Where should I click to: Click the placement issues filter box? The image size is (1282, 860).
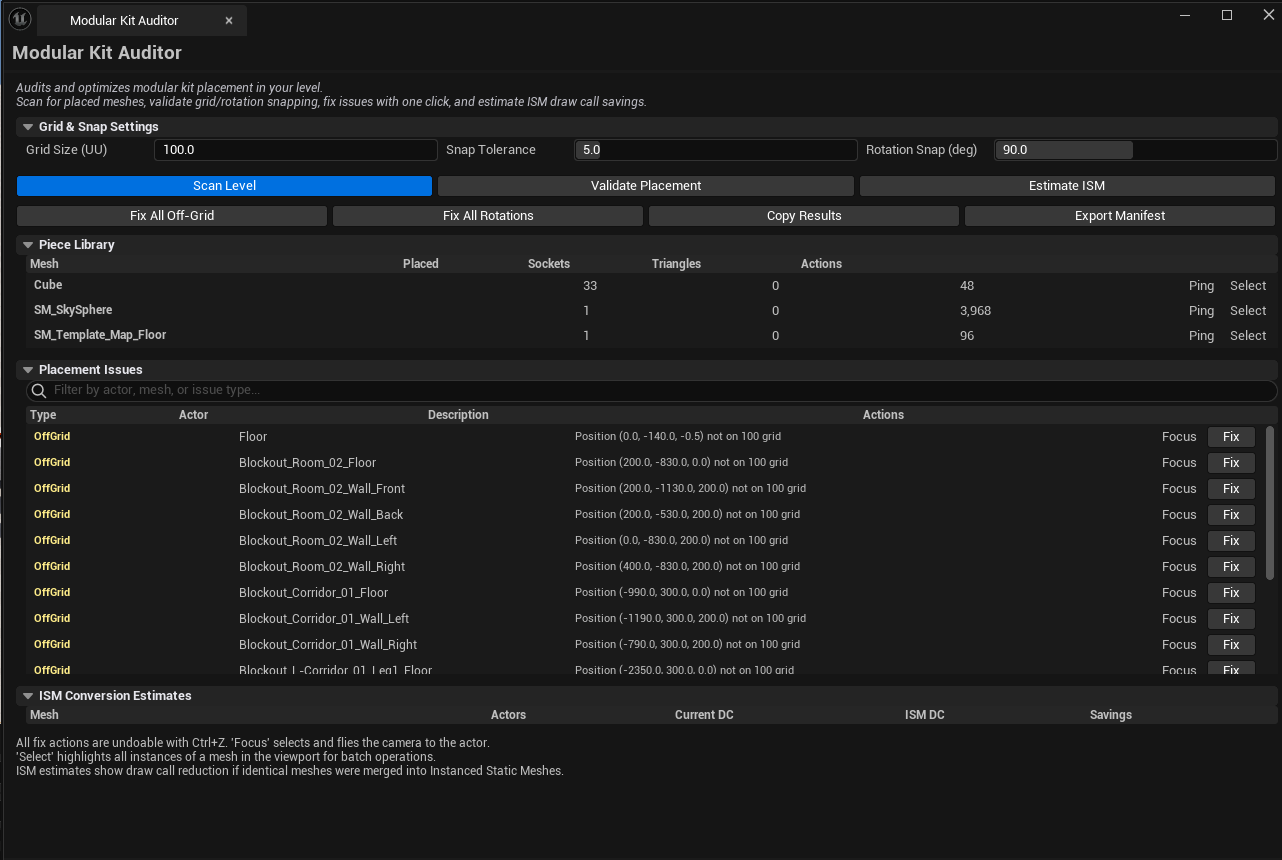point(652,390)
